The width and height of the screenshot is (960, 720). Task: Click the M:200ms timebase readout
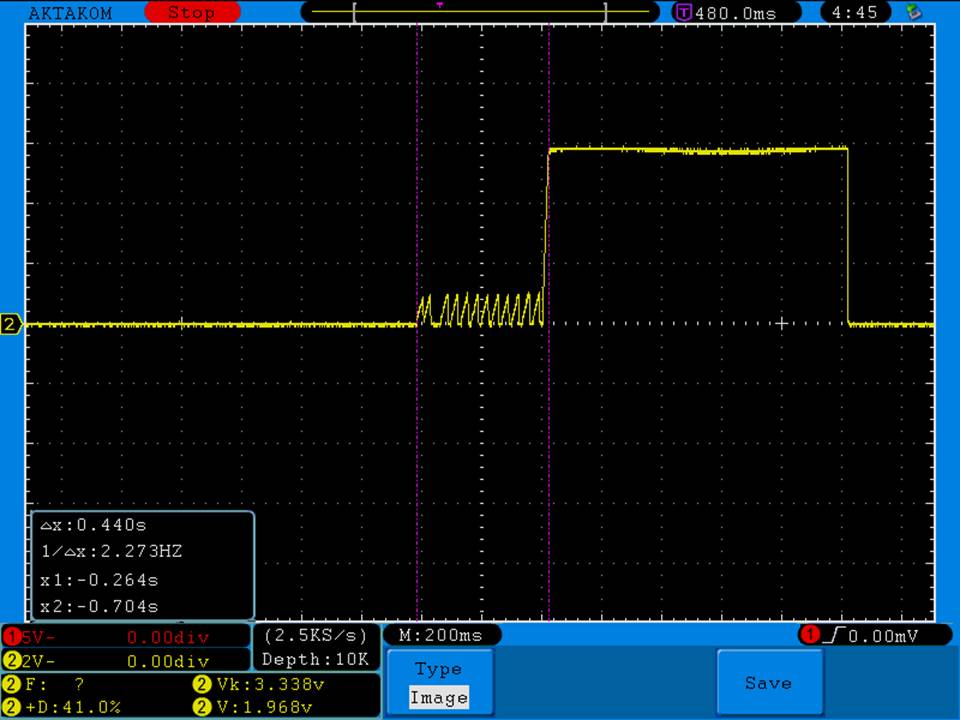tap(440, 635)
